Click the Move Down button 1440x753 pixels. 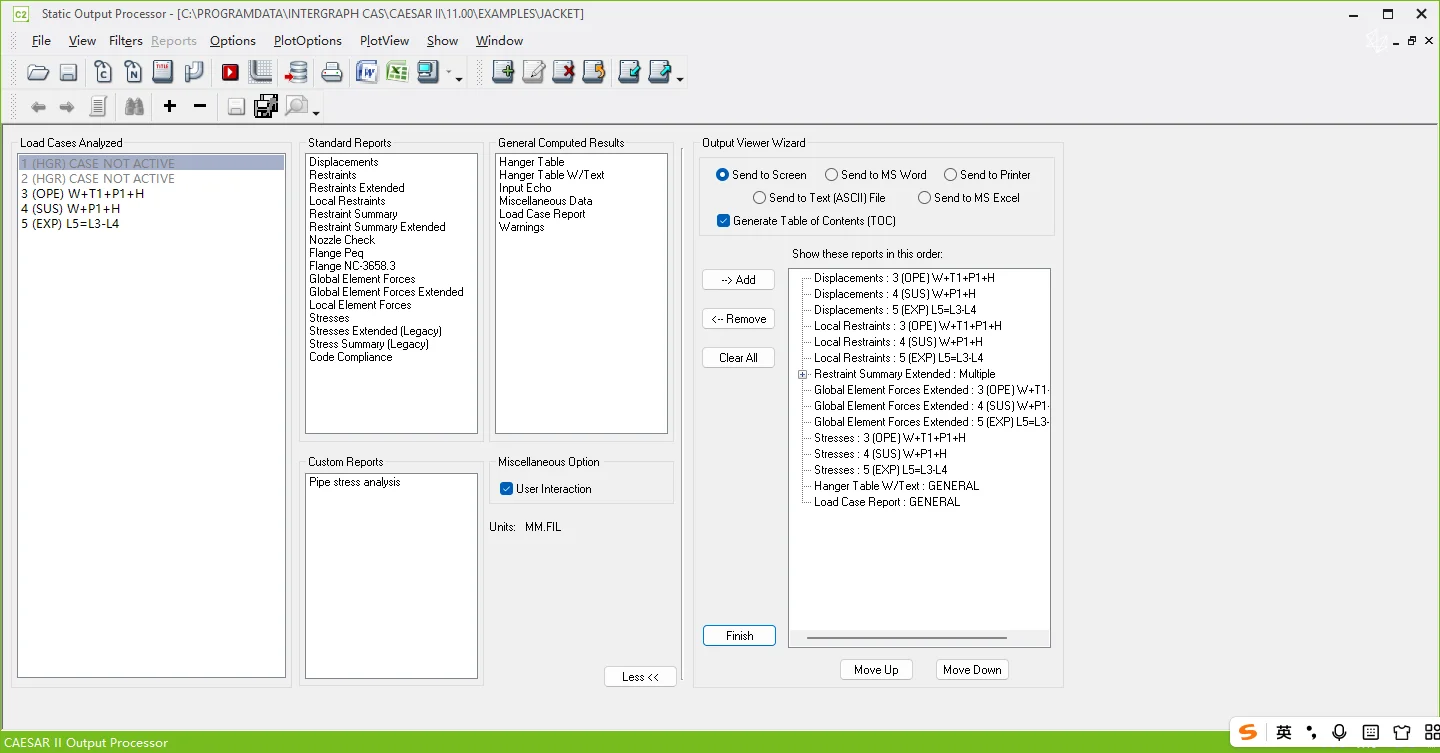click(x=972, y=670)
